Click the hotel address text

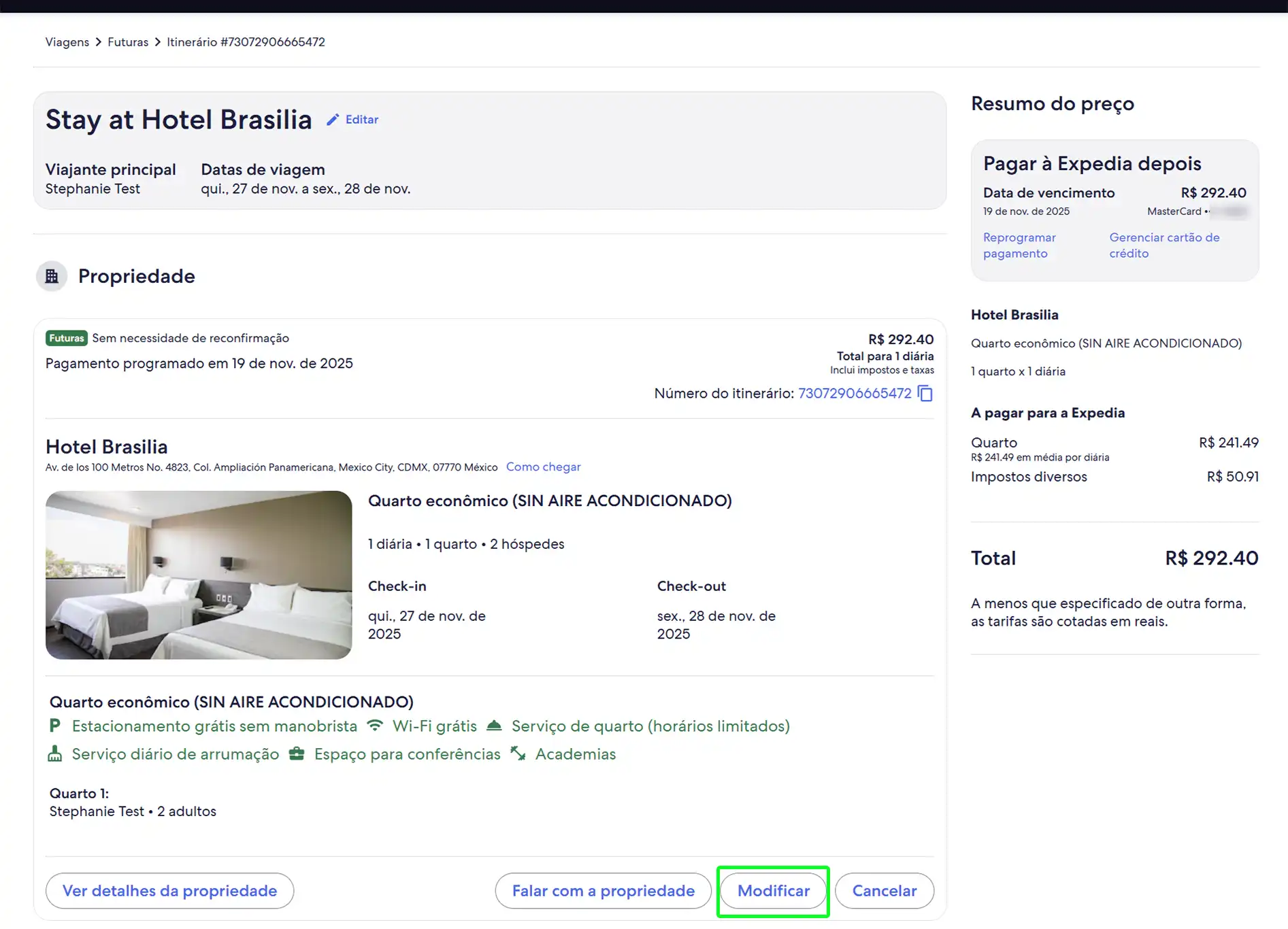(271, 467)
